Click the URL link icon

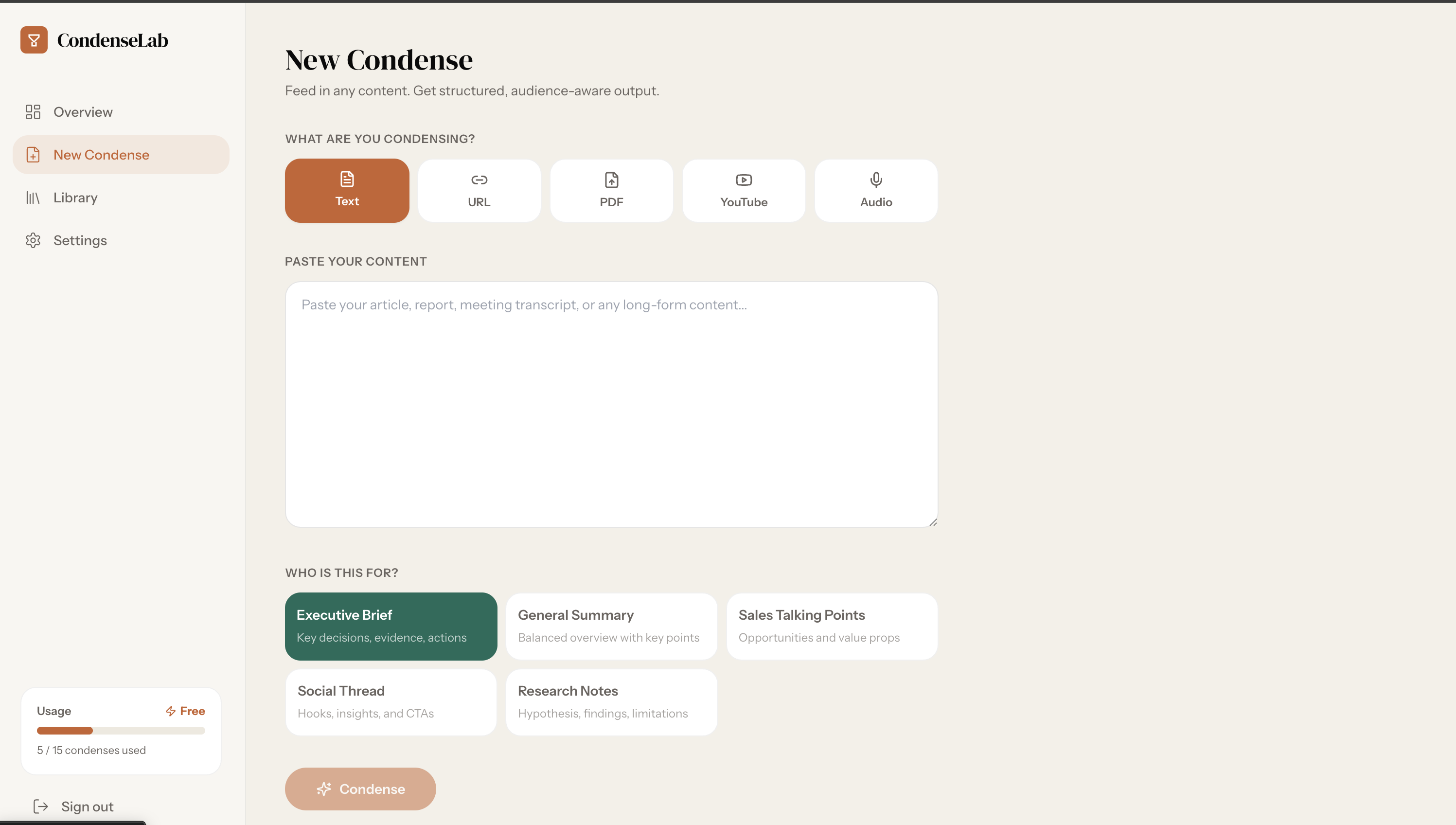(x=479, y=179)
